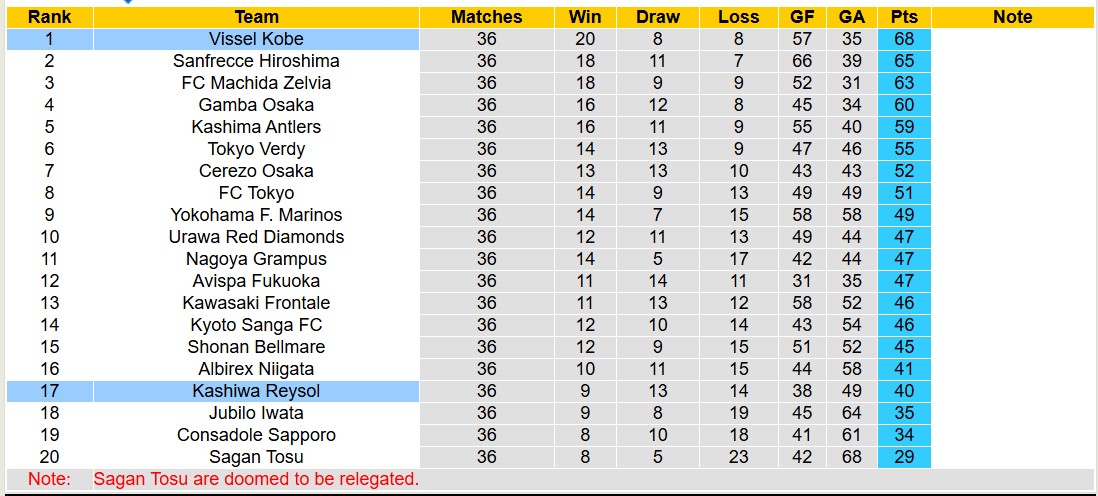Click the Rank column header
1098x496 pixels.
[49, 17]
